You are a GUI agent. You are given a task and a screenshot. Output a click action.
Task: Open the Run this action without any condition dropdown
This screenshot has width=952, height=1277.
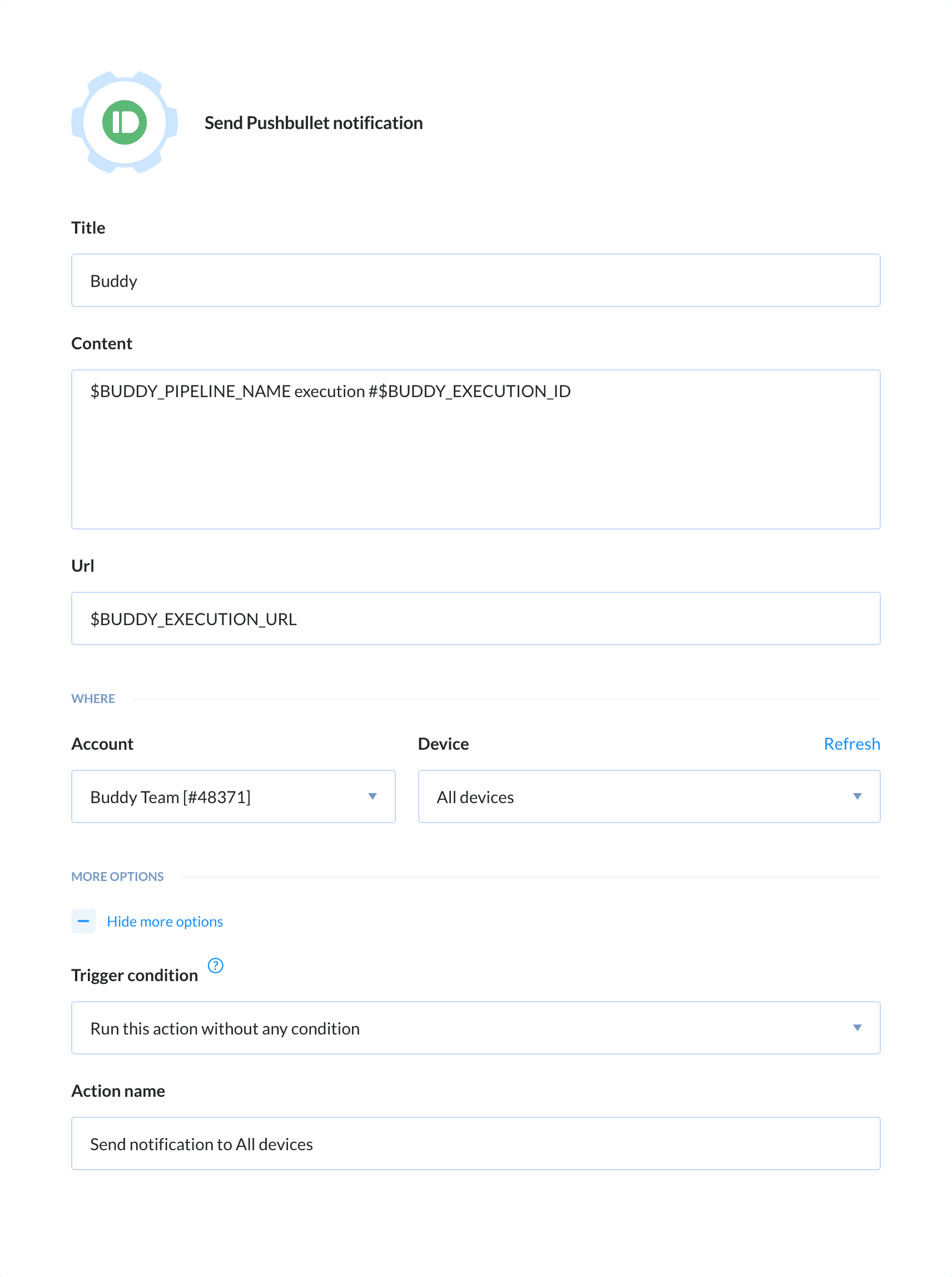(x=475, y=1027)
